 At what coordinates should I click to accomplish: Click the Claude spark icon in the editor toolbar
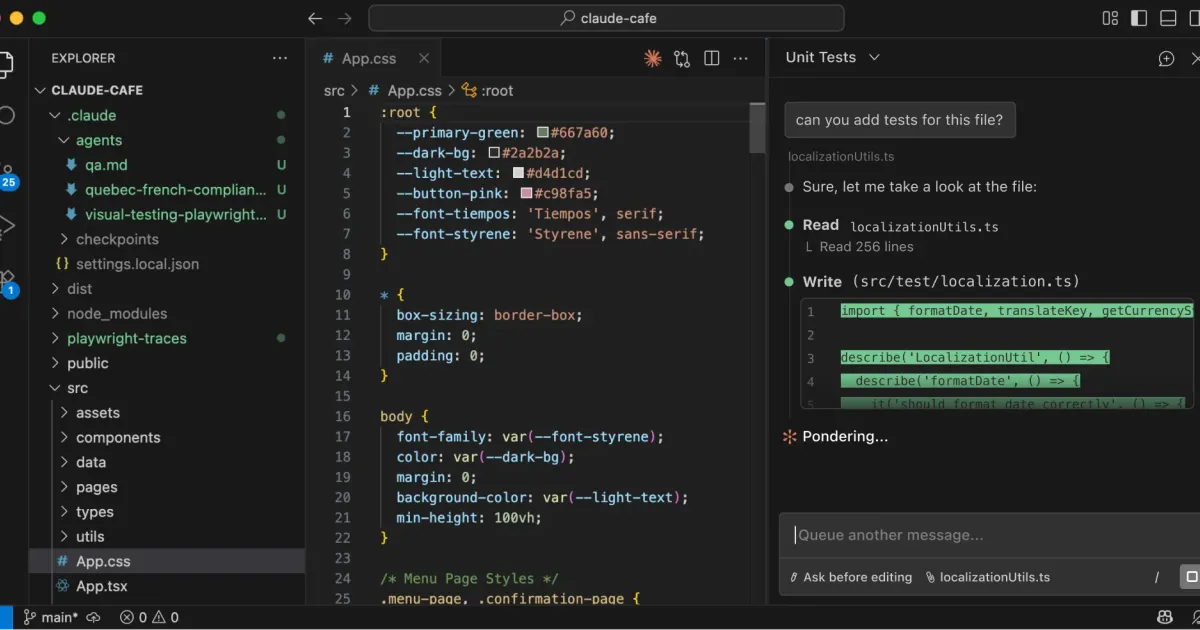(x=653, y=59)
